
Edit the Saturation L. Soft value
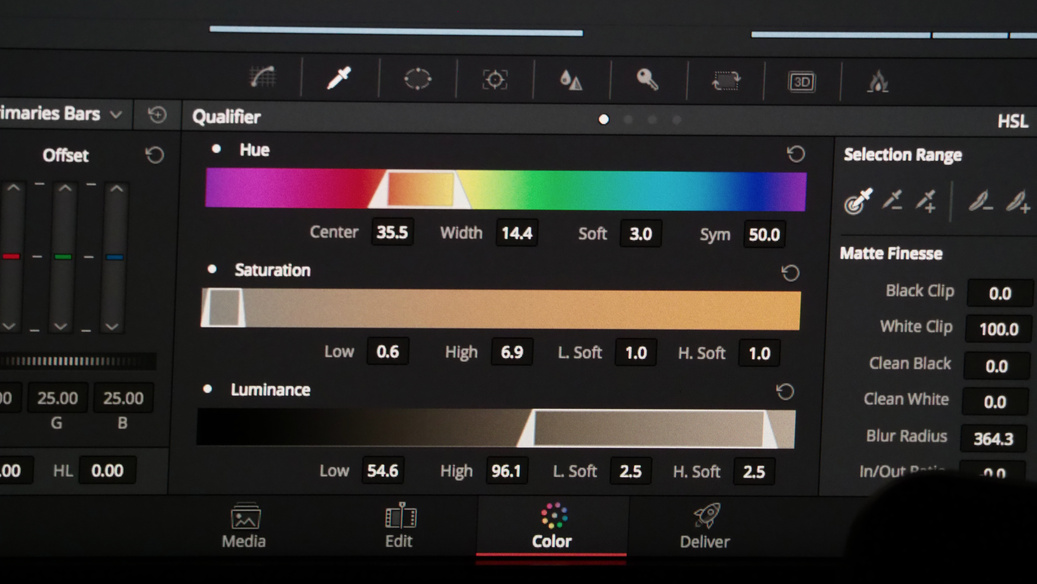pos(636,353)
